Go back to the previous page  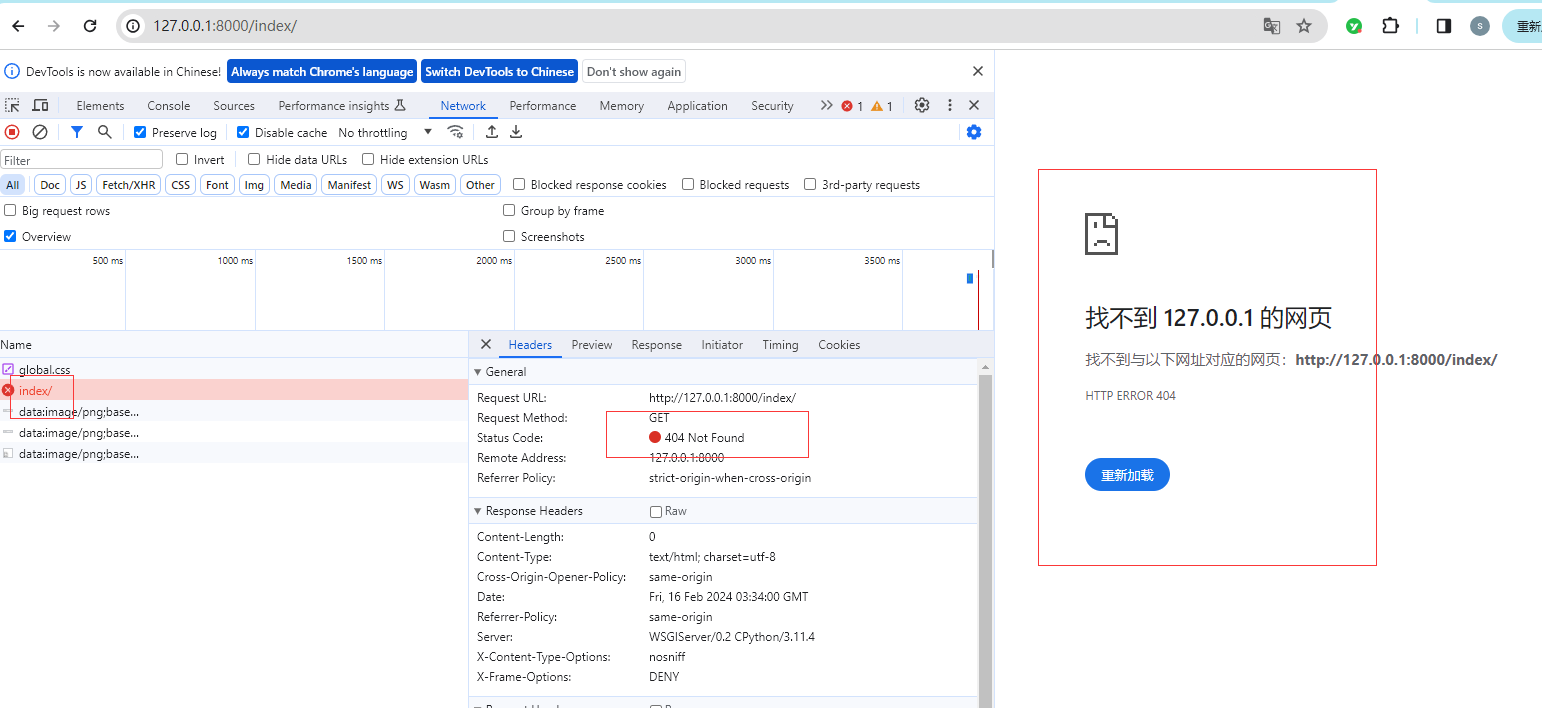(18, 26)
